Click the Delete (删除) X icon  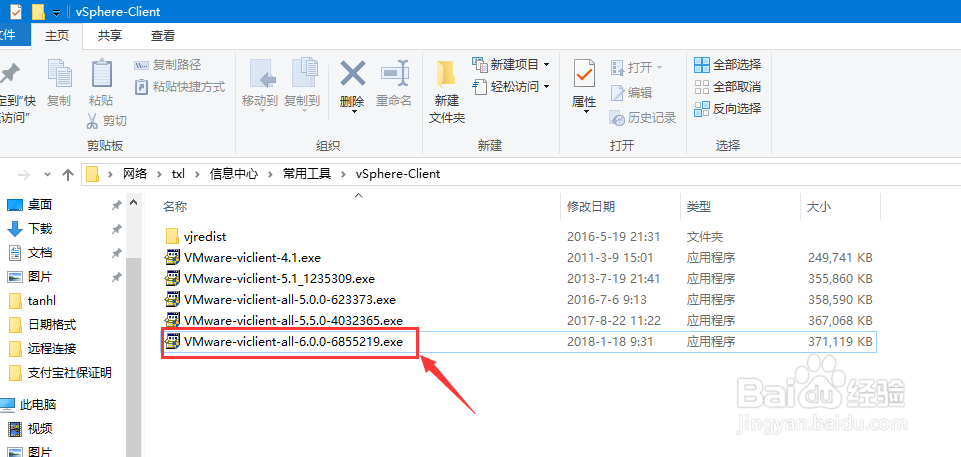tap(352, 74)
